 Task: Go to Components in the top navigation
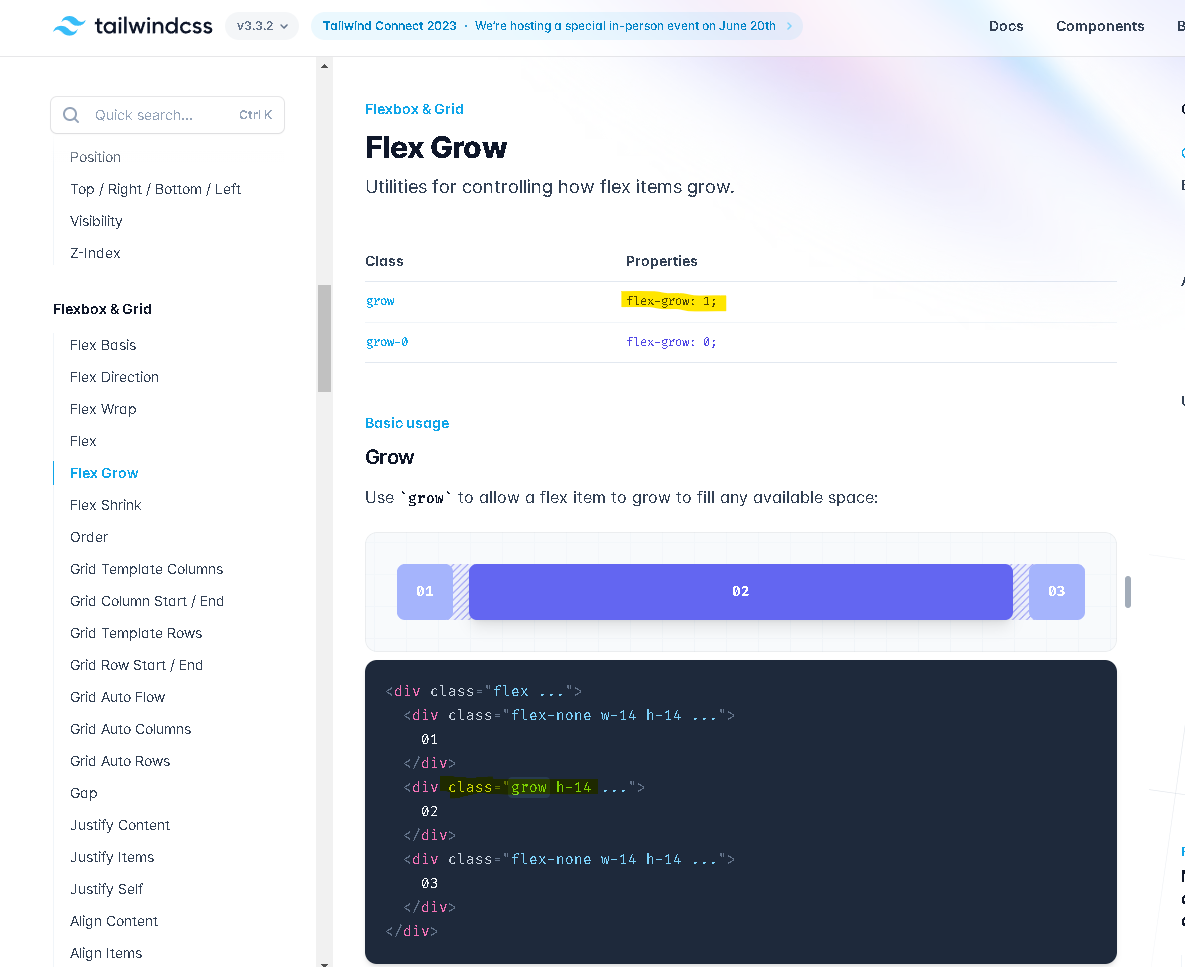pyautogui.click(x=1100, y=26)
